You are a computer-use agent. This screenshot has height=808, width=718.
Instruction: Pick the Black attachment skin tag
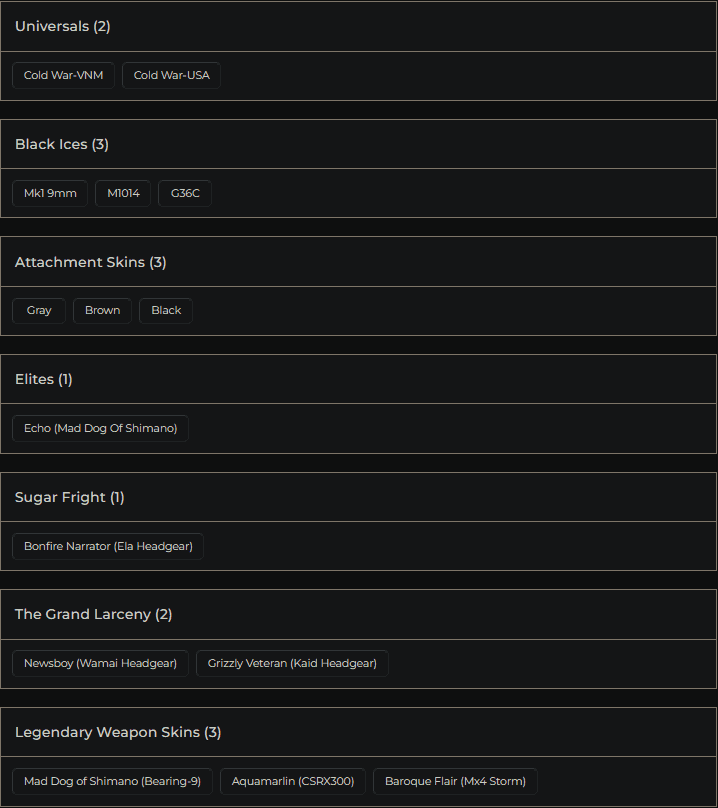(166, 310)
